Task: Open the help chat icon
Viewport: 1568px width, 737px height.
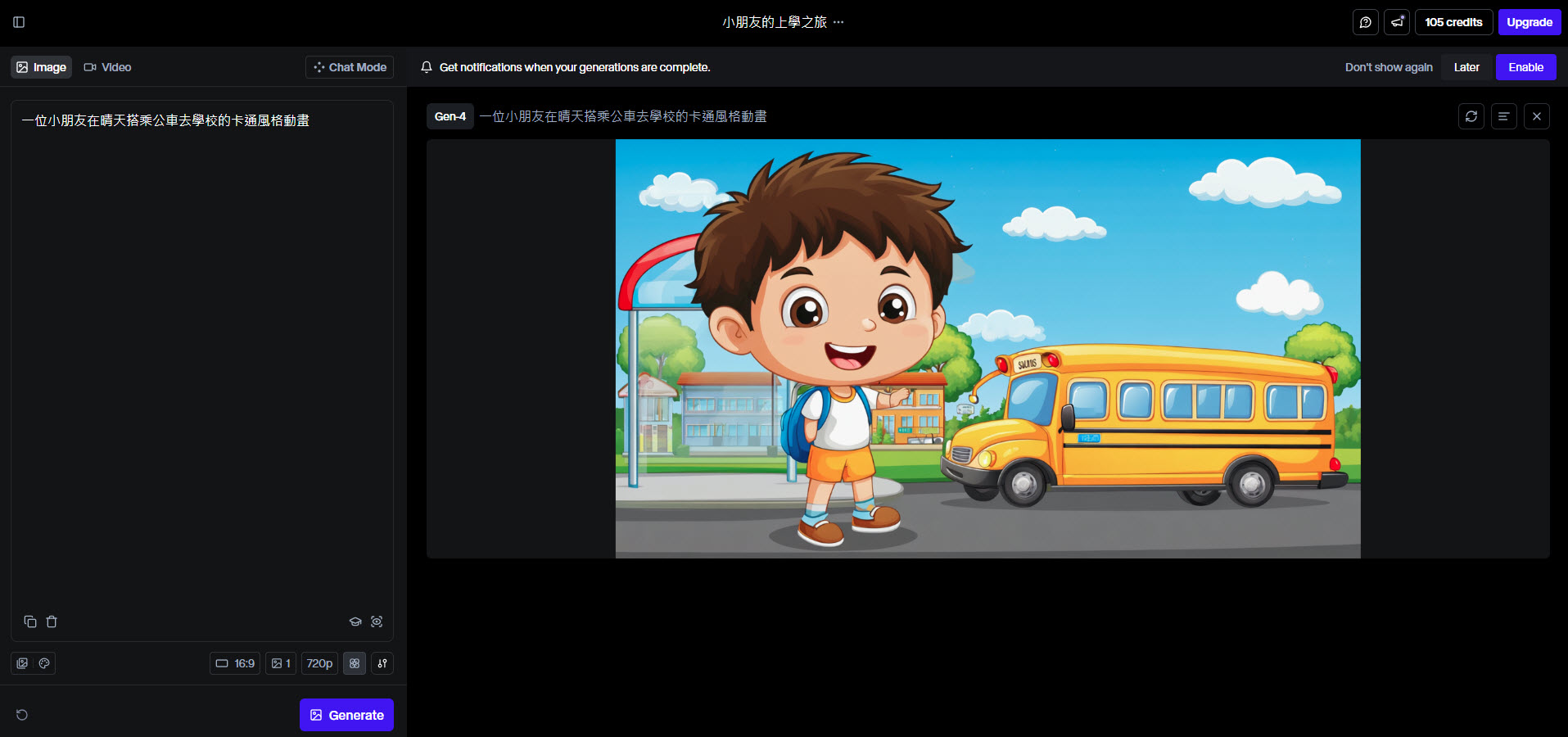Action: (x=1365, y=22)
